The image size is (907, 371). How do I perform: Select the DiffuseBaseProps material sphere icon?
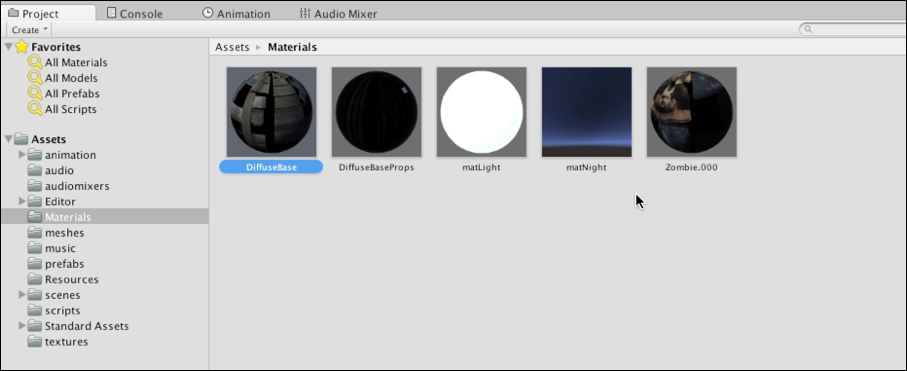pyautogui.click(x=377, y=112)
